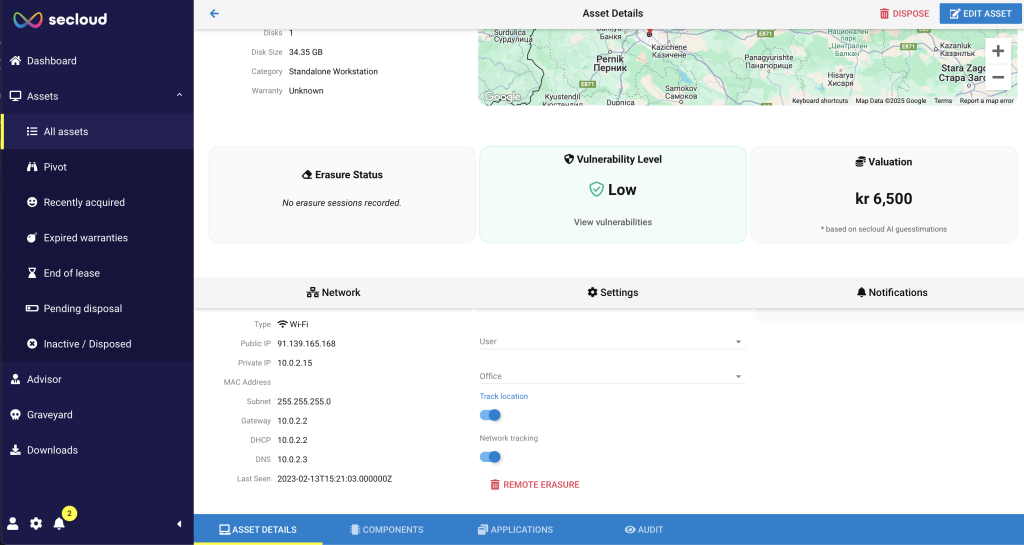
Task: Switch to the Components tab
Action: click(x=386, y=530)
